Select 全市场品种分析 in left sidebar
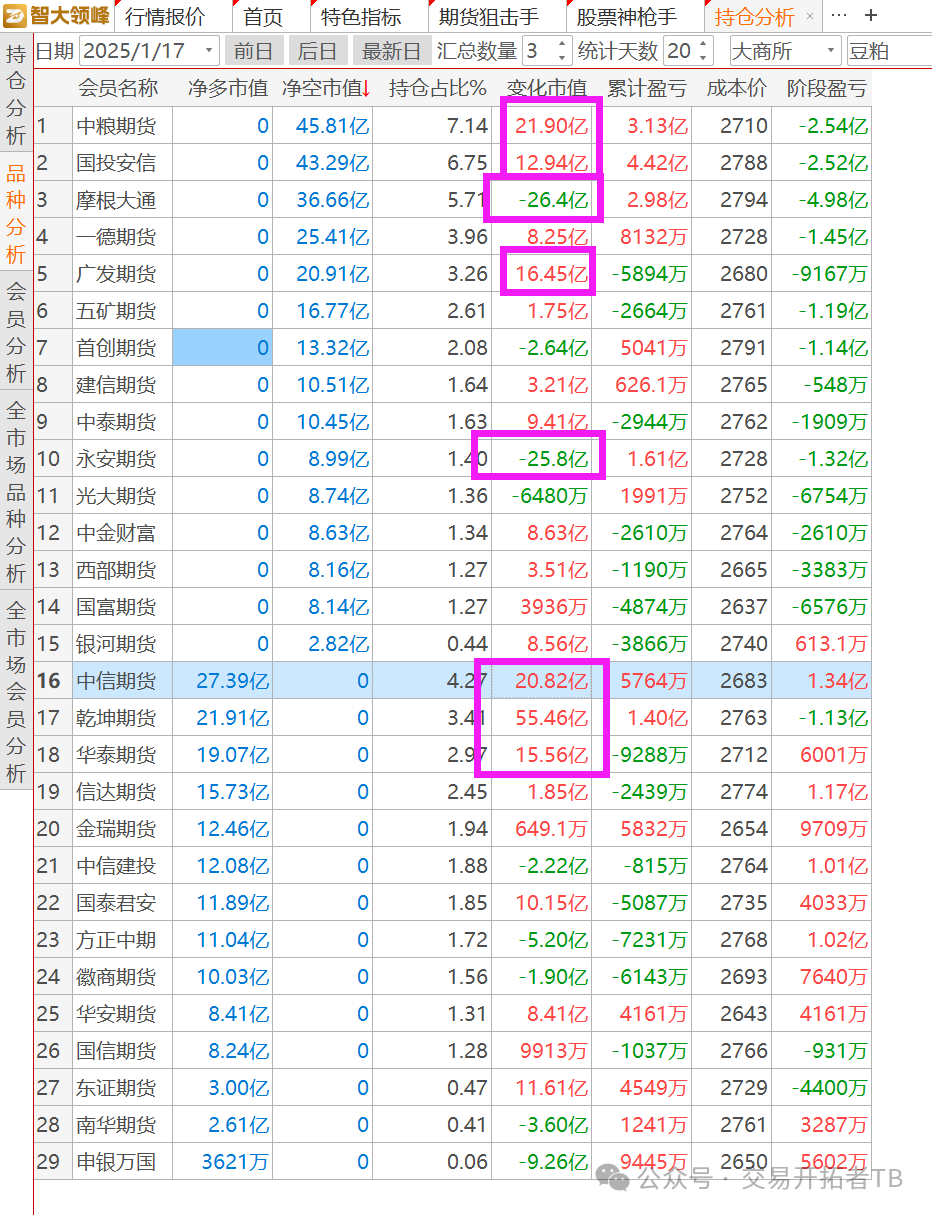 pyautogui.click(x=16, y=491)
